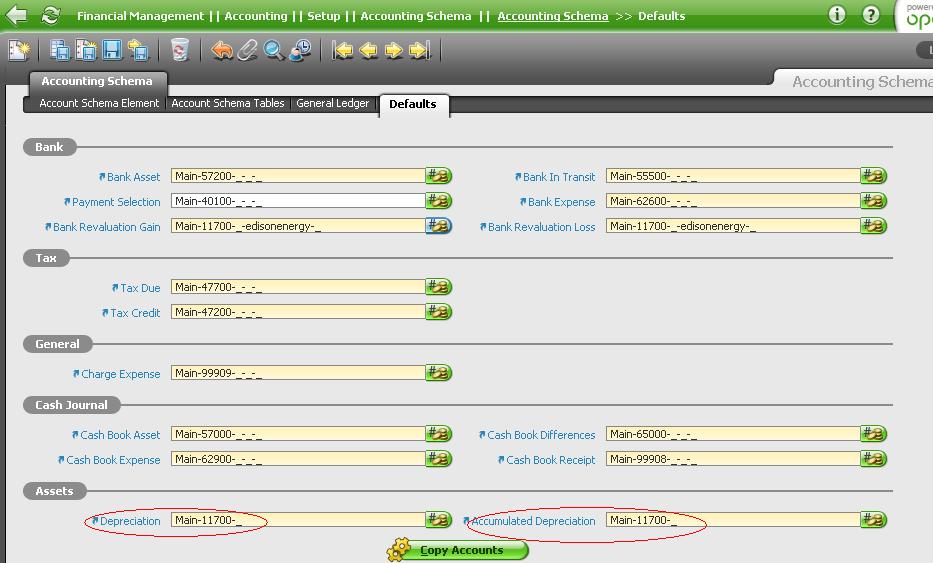This screenshot has width=933, height=563.
Task: Delete record using the trash bin icon
Action: (180, 50)
